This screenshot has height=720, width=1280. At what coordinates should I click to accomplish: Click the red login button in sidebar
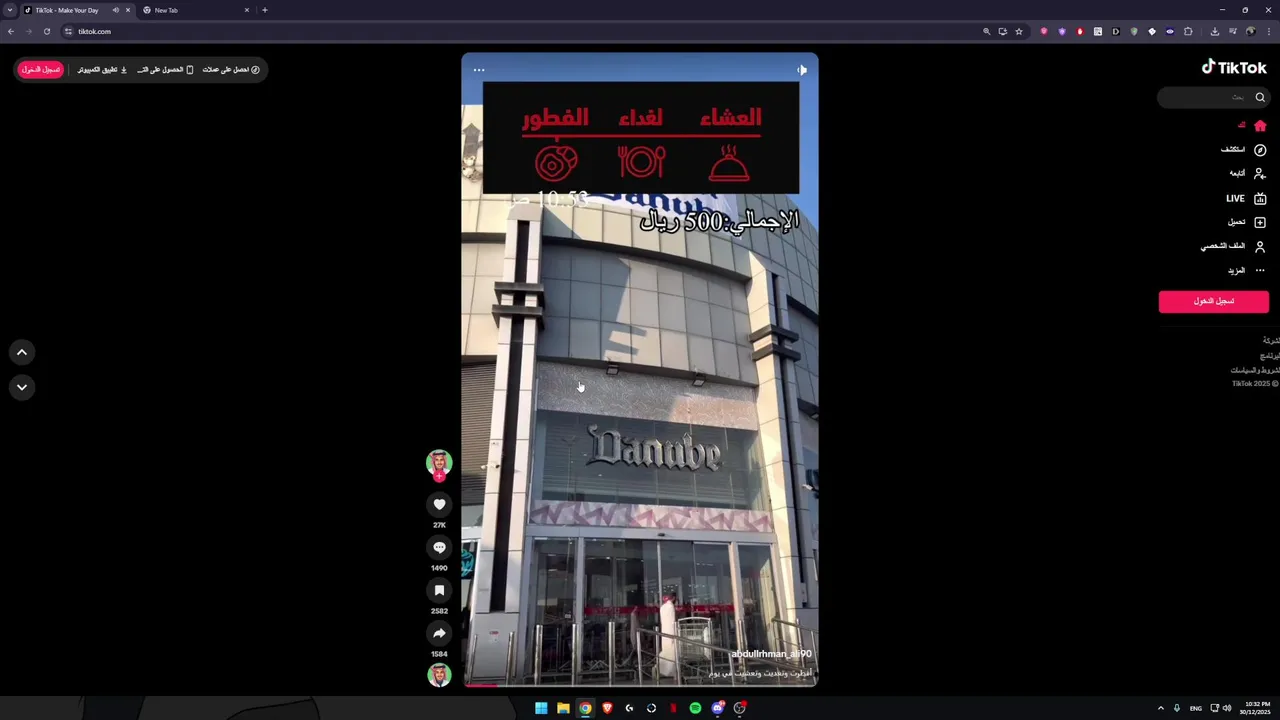(x=1213, y=301)
